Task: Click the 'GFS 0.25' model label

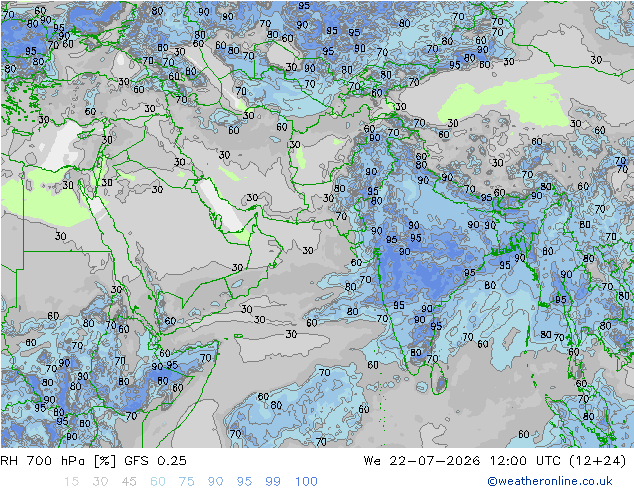Action: click(x=155, y=461)
